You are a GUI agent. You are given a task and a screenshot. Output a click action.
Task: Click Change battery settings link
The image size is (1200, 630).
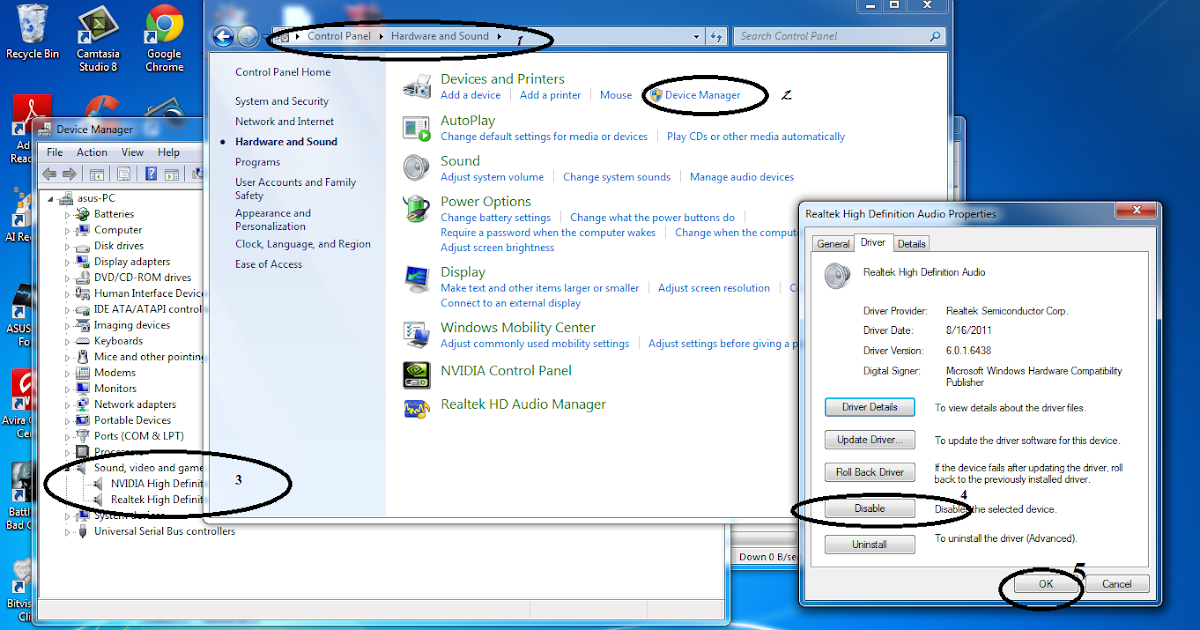click(x=496, y=217)
